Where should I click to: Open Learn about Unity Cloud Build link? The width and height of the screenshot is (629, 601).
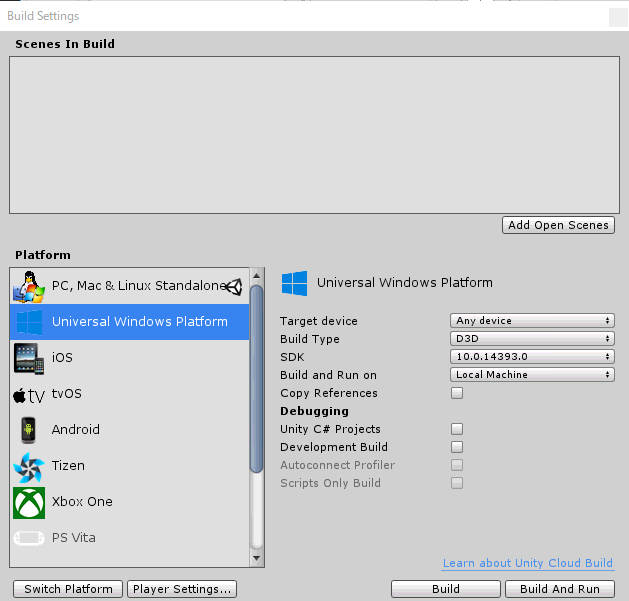point(528,563)
